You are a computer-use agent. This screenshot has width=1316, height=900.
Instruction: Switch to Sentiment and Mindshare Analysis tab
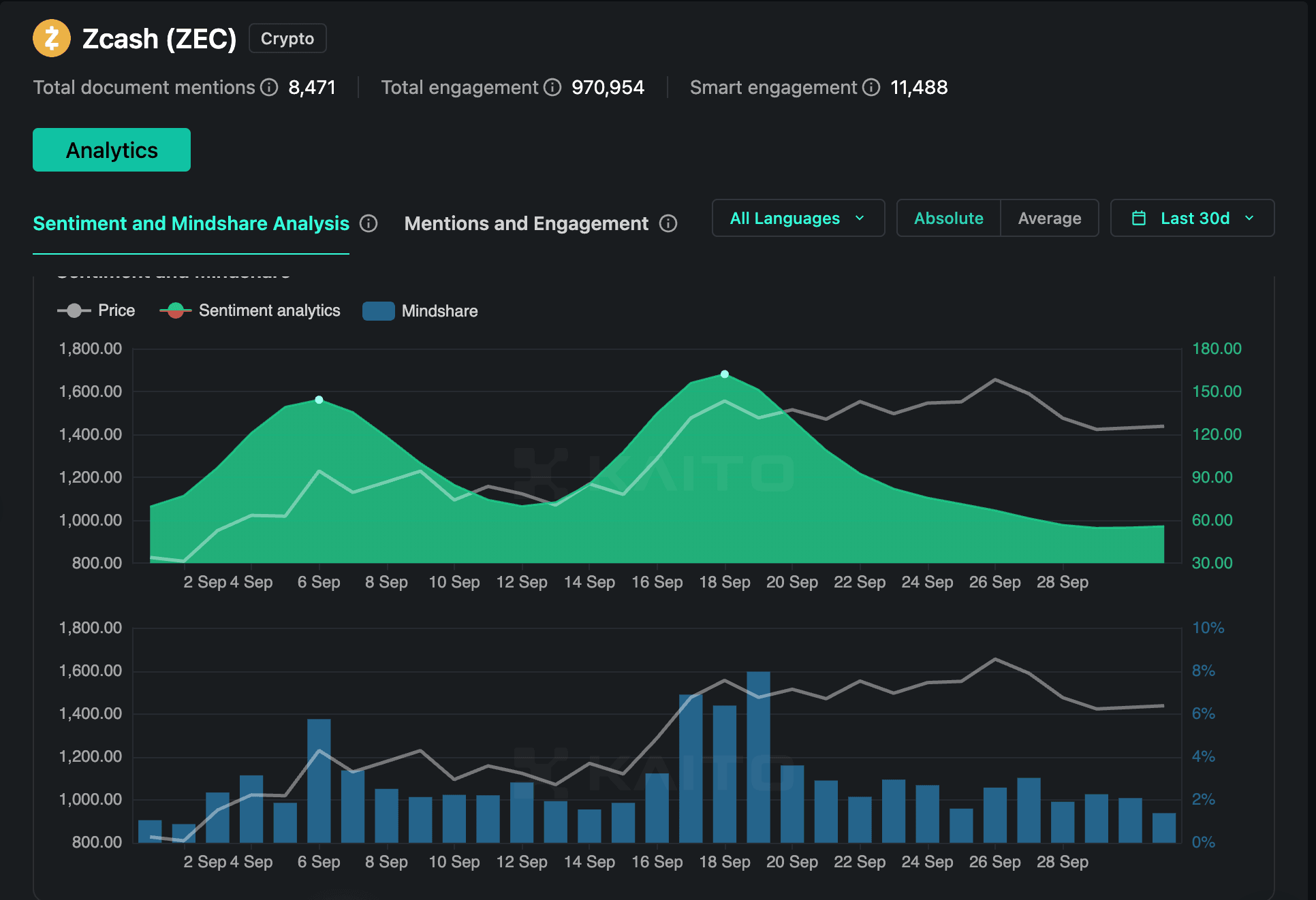pyautogui.click(x=191, y=223)
